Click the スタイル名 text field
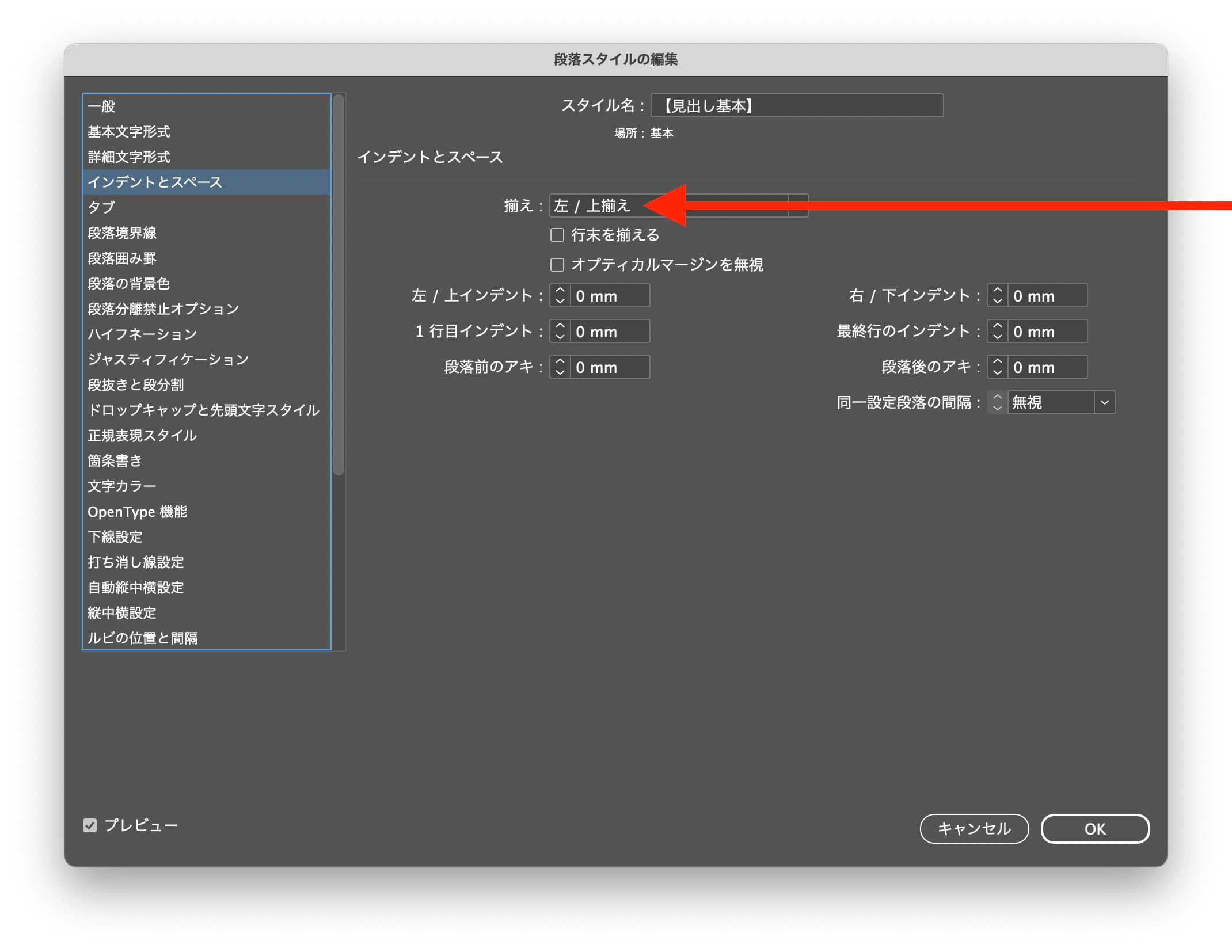This screenshot has height=952, width=1232. pos(797,106)
